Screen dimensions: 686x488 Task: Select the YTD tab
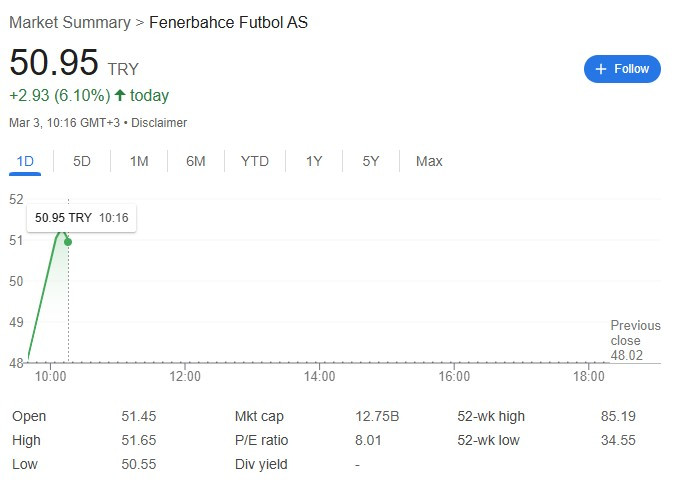click(255, 161)
